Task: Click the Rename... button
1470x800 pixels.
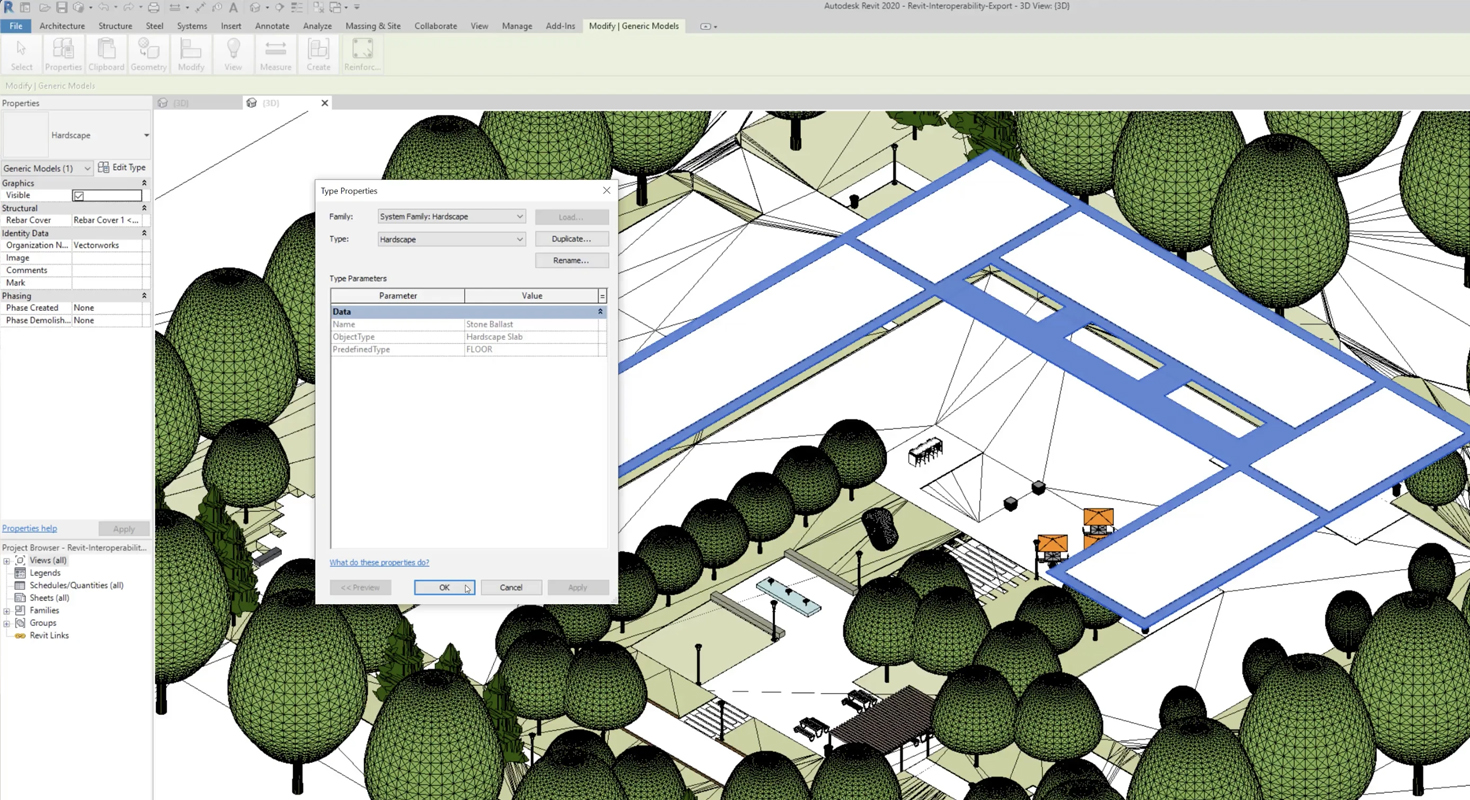Action: [571, 260]
